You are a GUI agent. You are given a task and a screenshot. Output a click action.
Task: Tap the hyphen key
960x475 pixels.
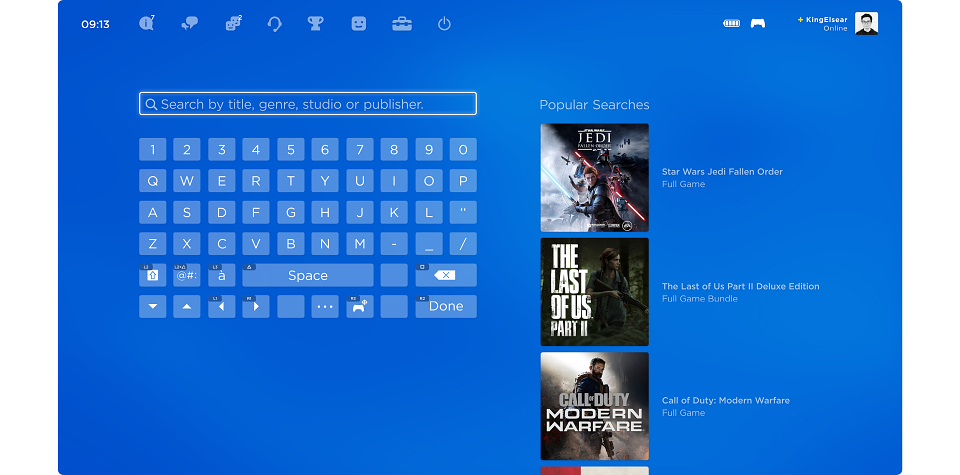[394, 244]
